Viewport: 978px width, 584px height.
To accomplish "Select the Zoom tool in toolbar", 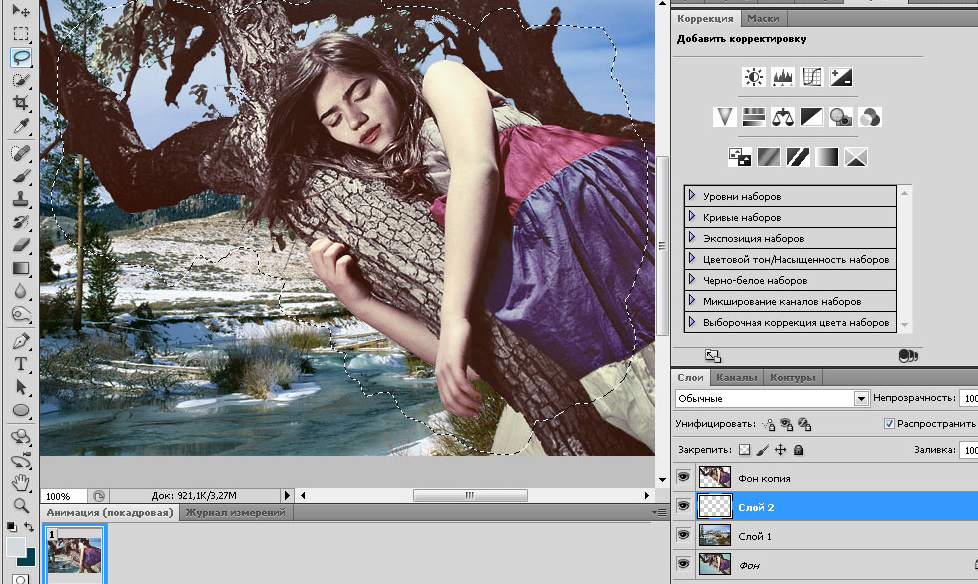I will click(21, 505).
